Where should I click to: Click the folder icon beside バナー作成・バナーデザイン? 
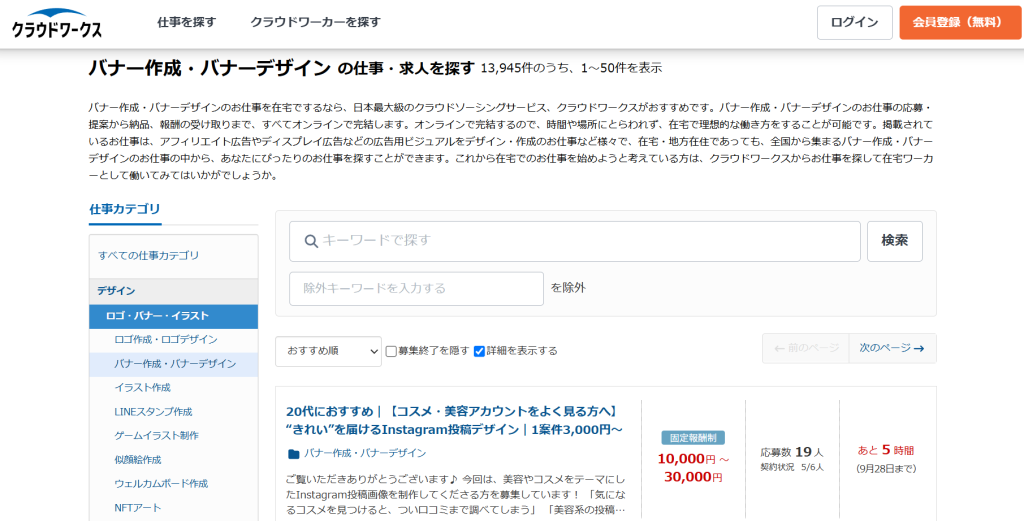294,454
